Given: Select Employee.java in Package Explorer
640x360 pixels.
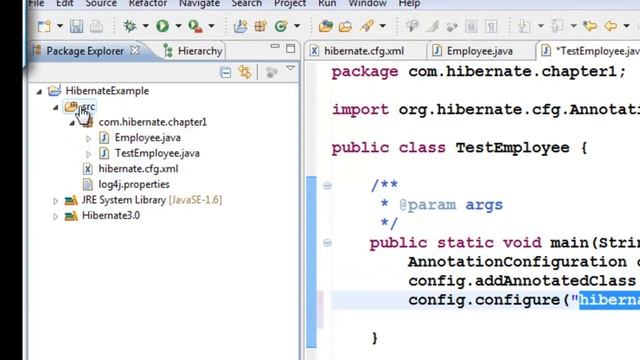Looking at the screenshot, I should point(148,138).
